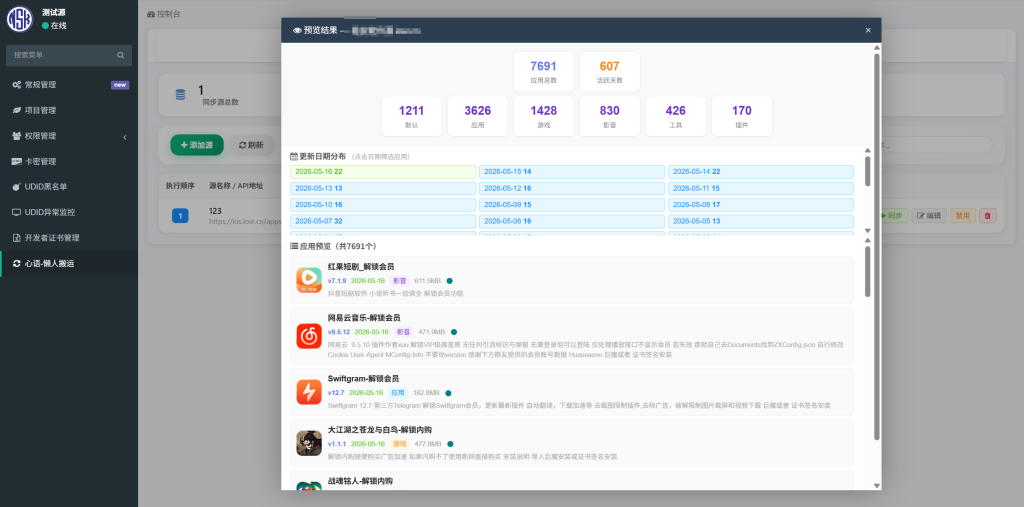This screenshot has height=507, width=1024.
Task: Click the sync icon beside 心语-懒人搬运
Action: pyautogui.click(x=16, y=263)
